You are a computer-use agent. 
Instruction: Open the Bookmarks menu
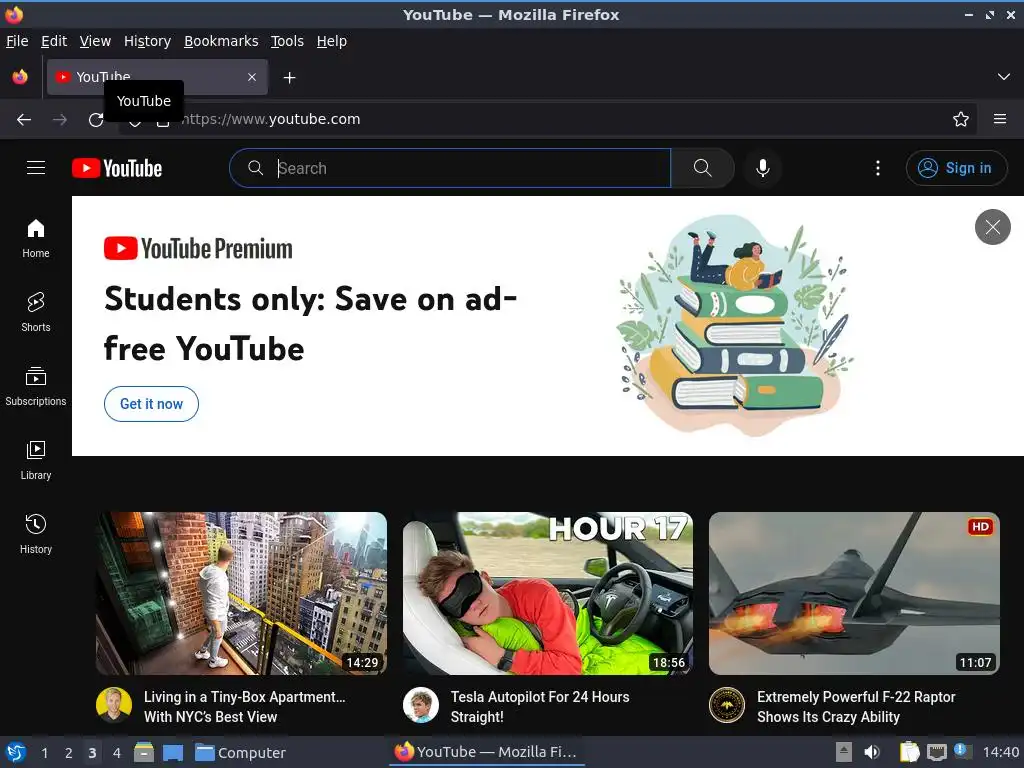(x=221, y=41)
